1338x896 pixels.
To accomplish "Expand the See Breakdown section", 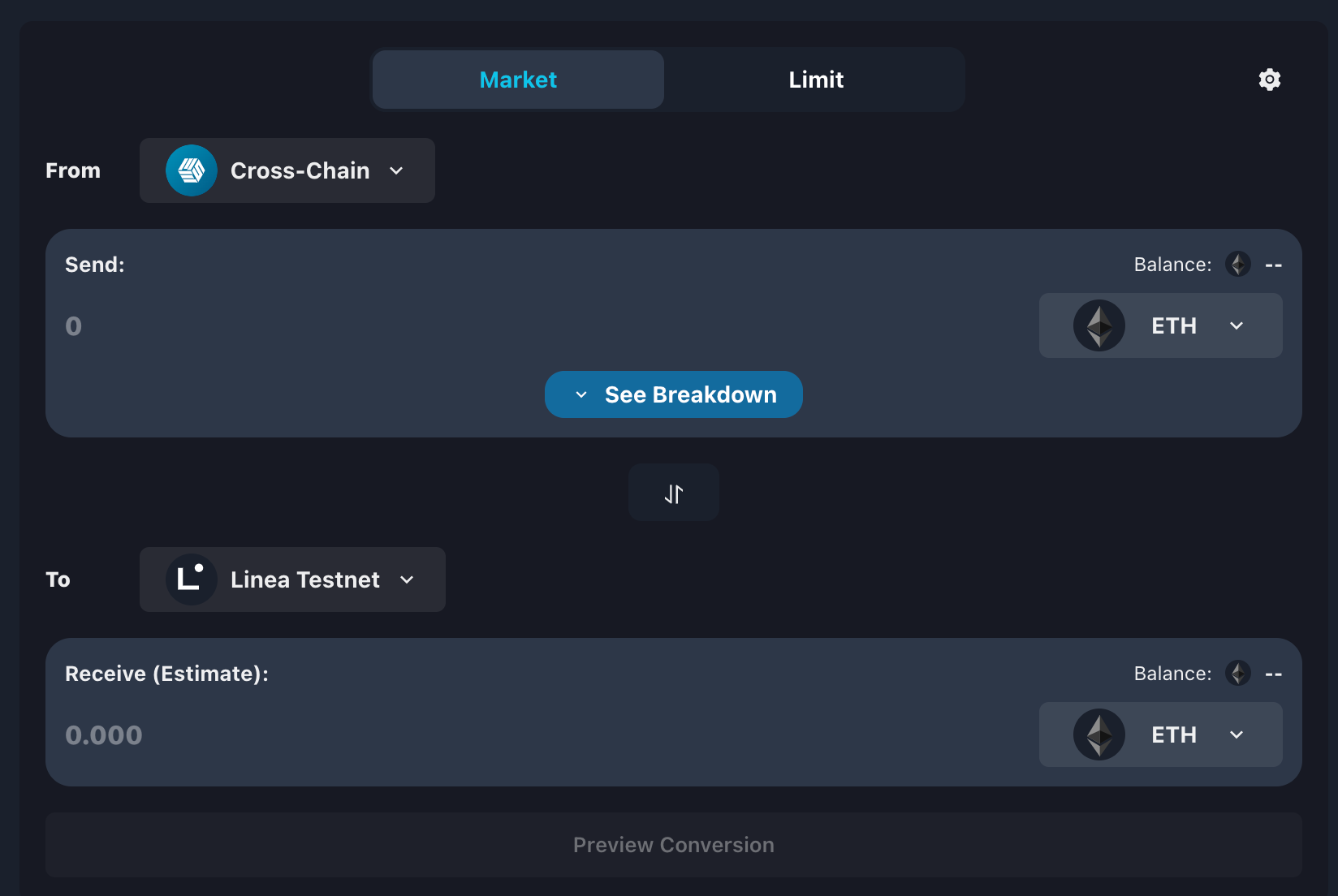I will 674,394.
